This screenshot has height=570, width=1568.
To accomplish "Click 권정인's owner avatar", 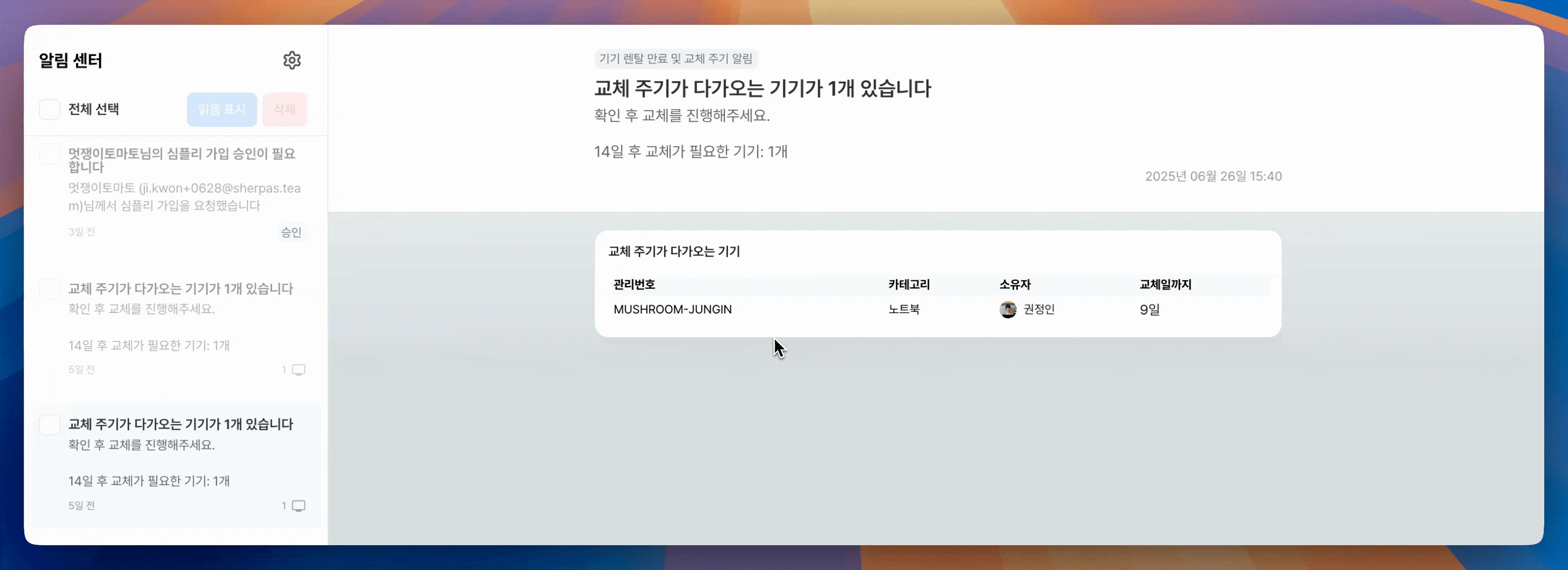I will point(1007,309).
